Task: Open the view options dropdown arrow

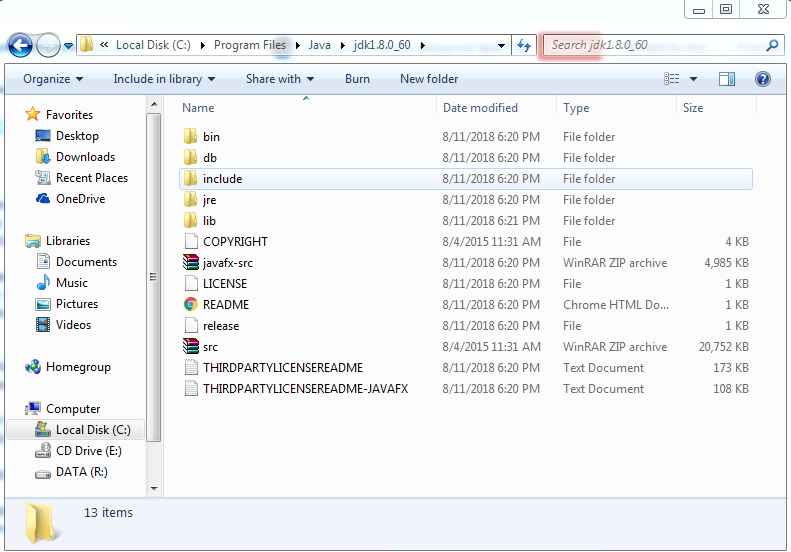Action: click(x=693, y=79)
